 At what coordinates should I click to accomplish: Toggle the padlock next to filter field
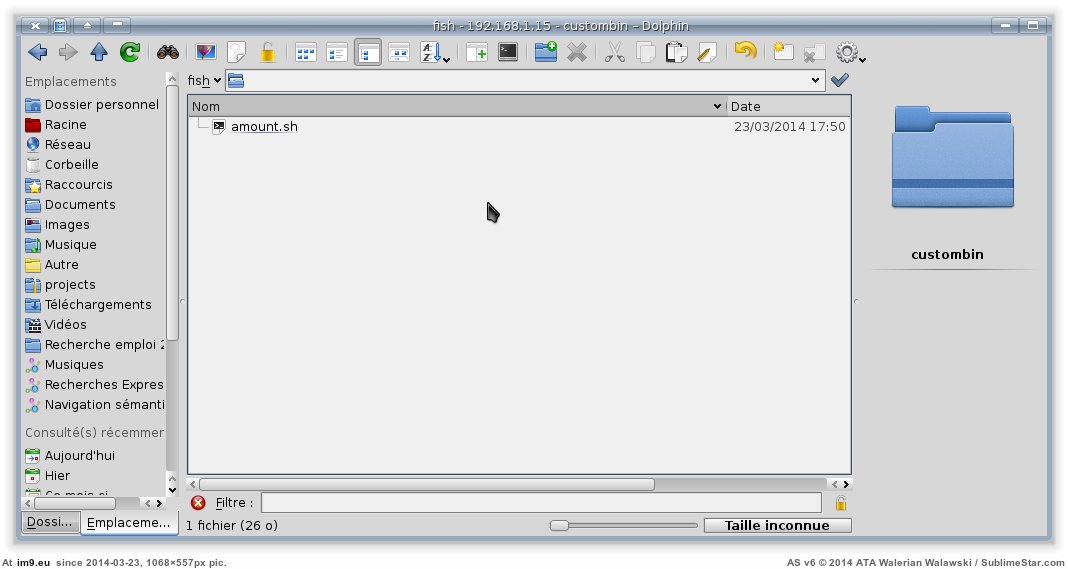pyautogui.click(x=841, y=503)
